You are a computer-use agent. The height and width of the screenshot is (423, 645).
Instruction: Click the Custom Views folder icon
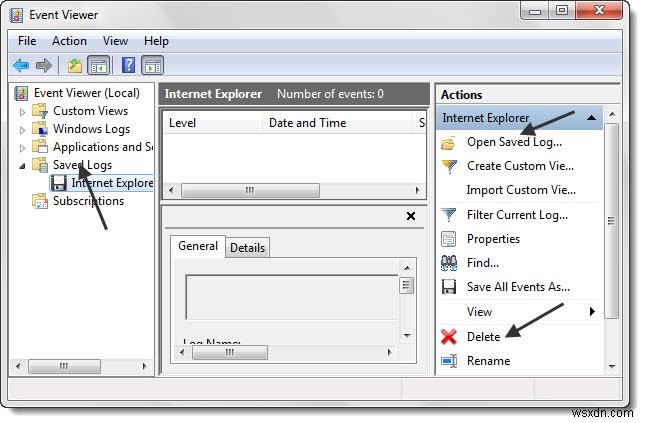point(40,111)
